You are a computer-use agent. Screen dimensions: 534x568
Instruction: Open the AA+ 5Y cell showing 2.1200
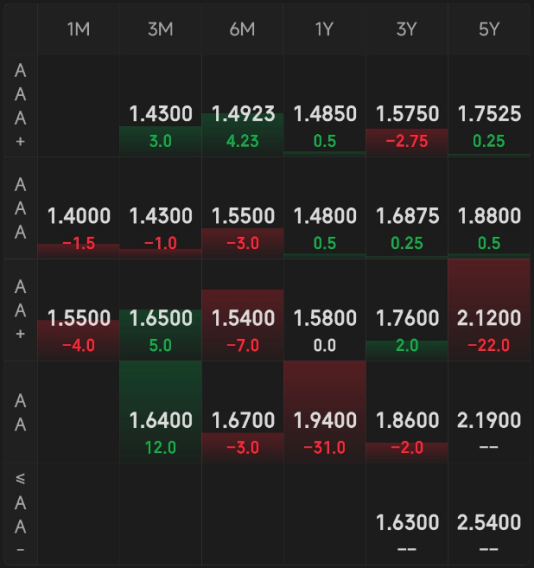pos(489,310)
